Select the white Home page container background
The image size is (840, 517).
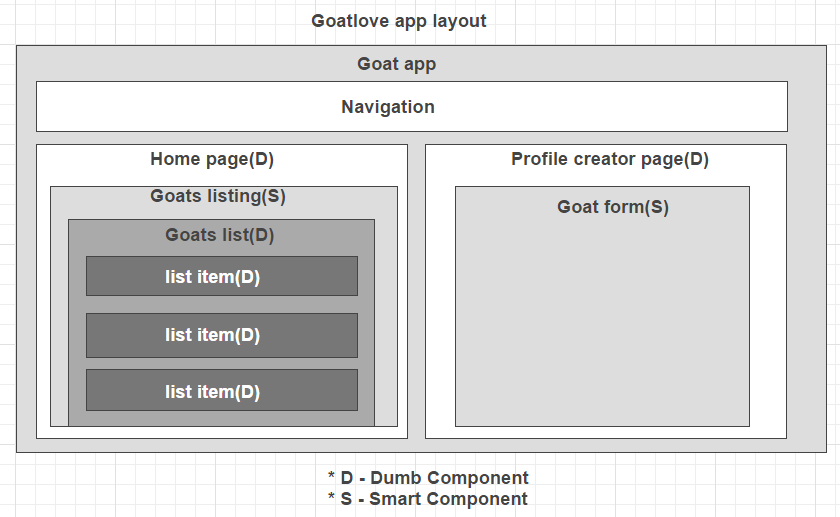43,300
